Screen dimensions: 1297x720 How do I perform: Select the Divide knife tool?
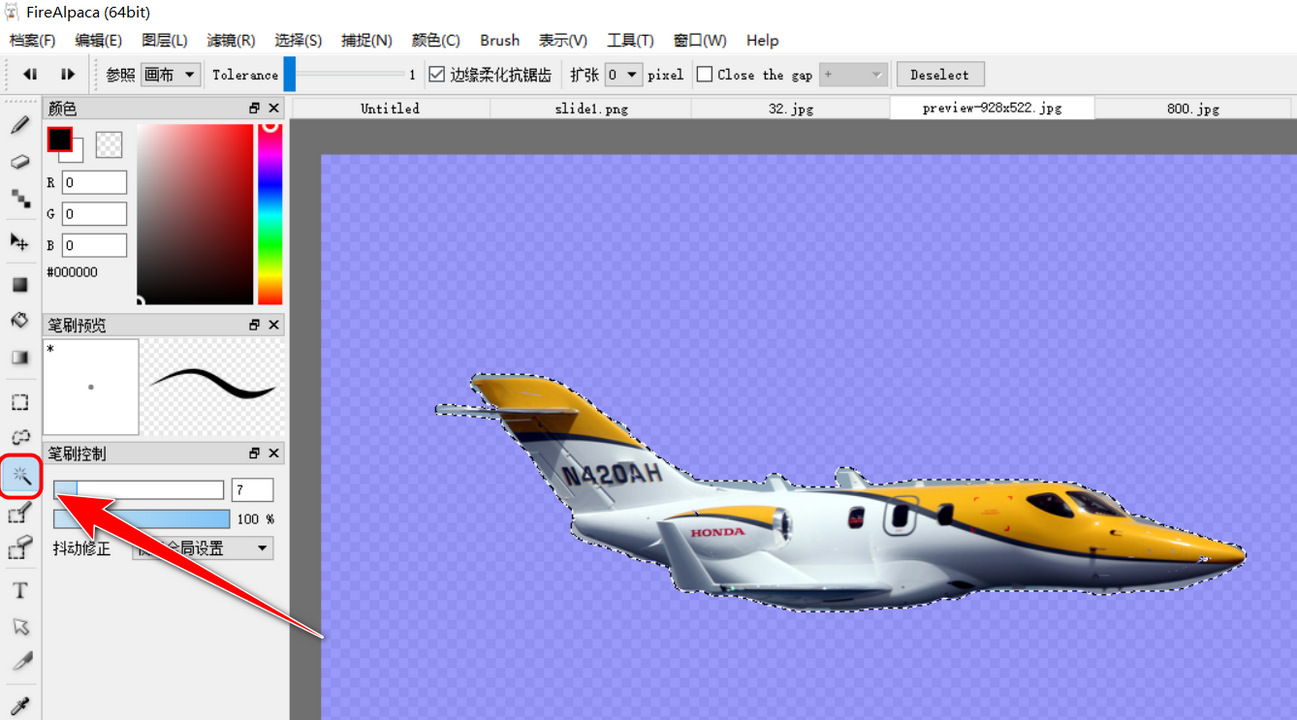point(19,662)
